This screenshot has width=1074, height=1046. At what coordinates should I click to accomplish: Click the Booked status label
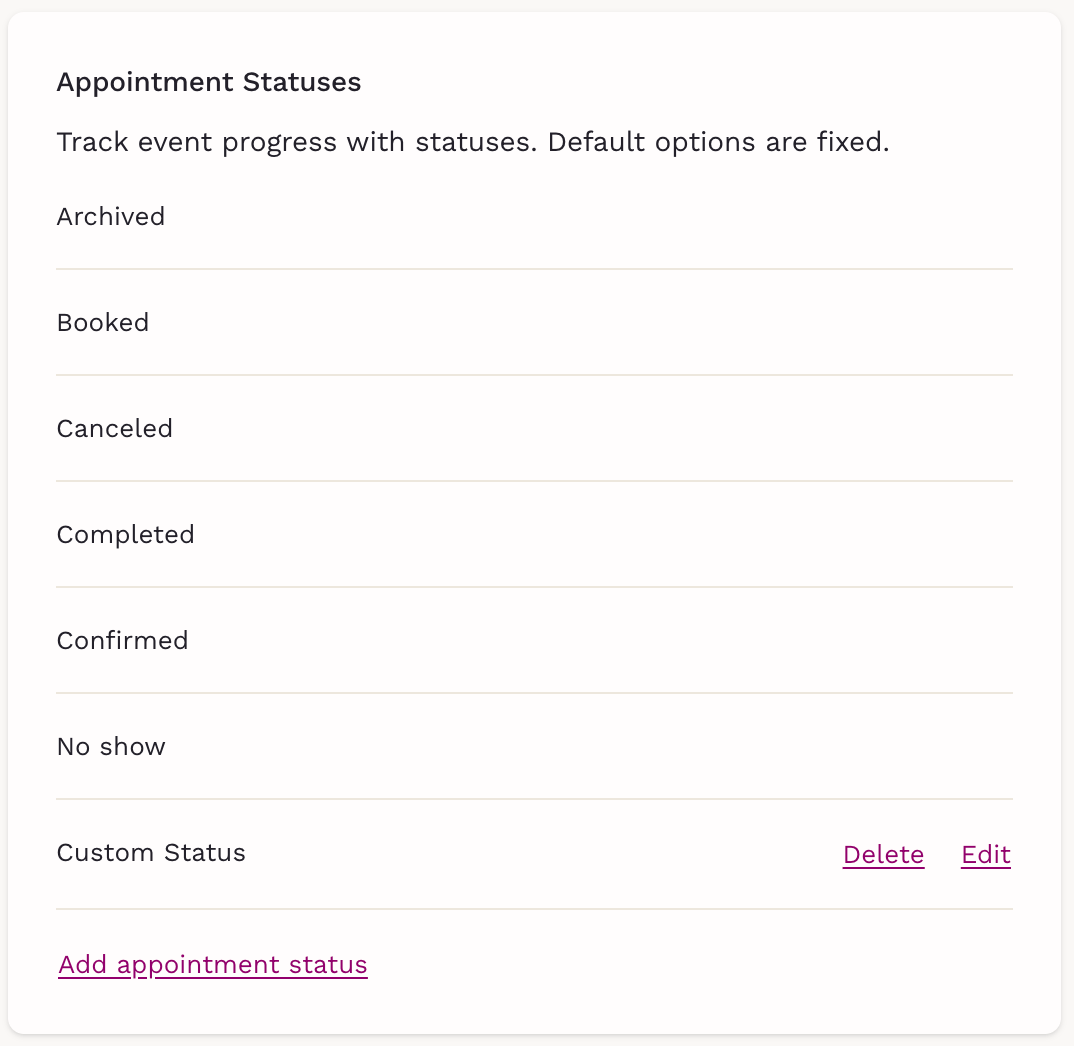(103, 323)
